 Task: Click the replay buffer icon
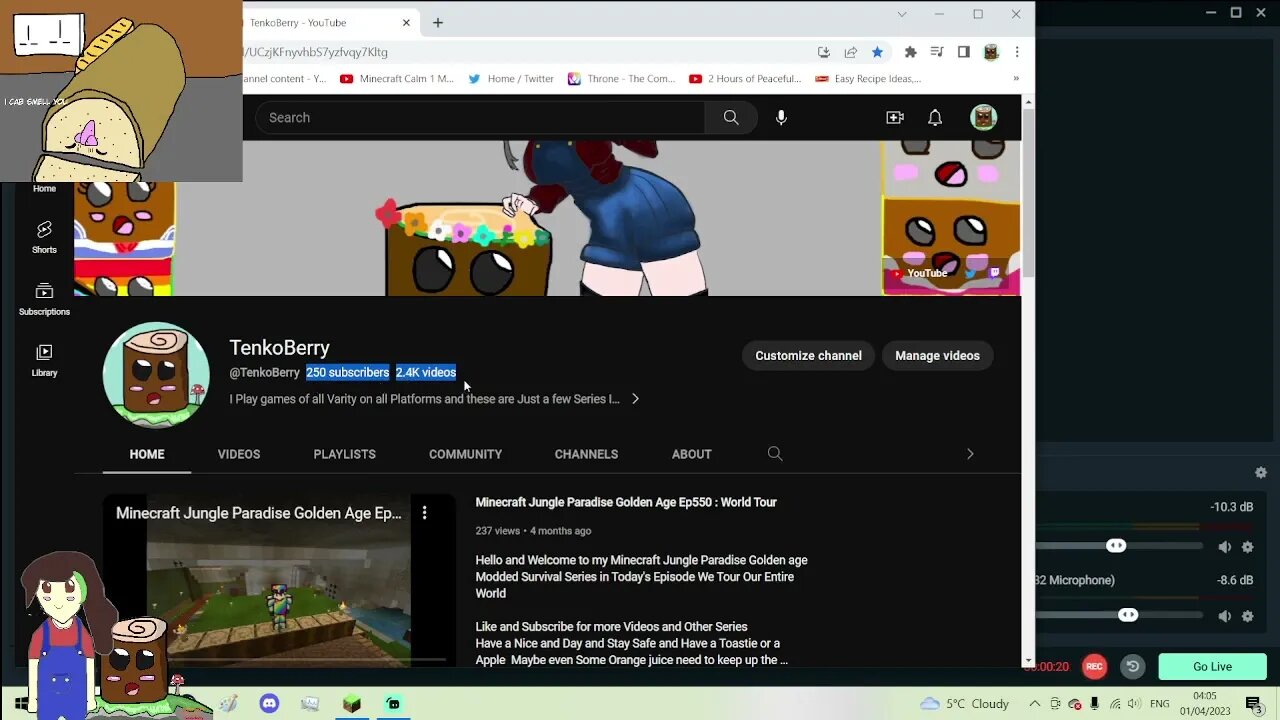coord(1132,666)
